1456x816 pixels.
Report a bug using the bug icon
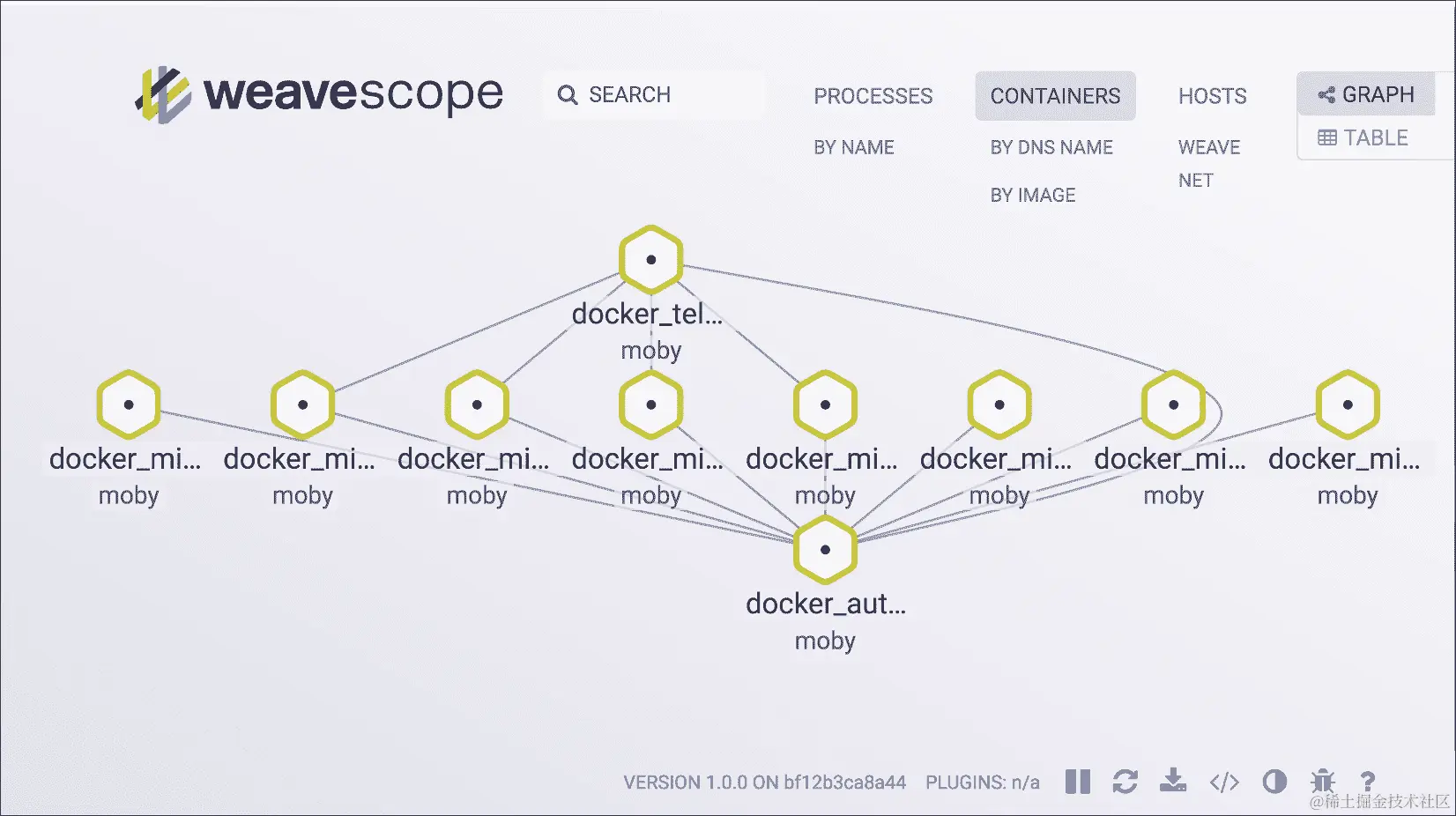[x=1324, y=782]
